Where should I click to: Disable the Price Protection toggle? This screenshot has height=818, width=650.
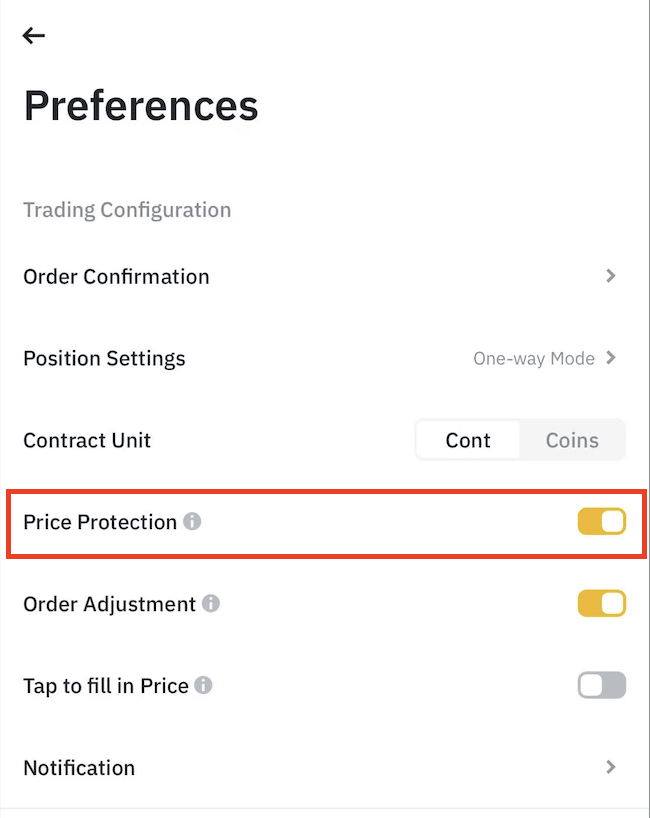click(x=601, y=522)
